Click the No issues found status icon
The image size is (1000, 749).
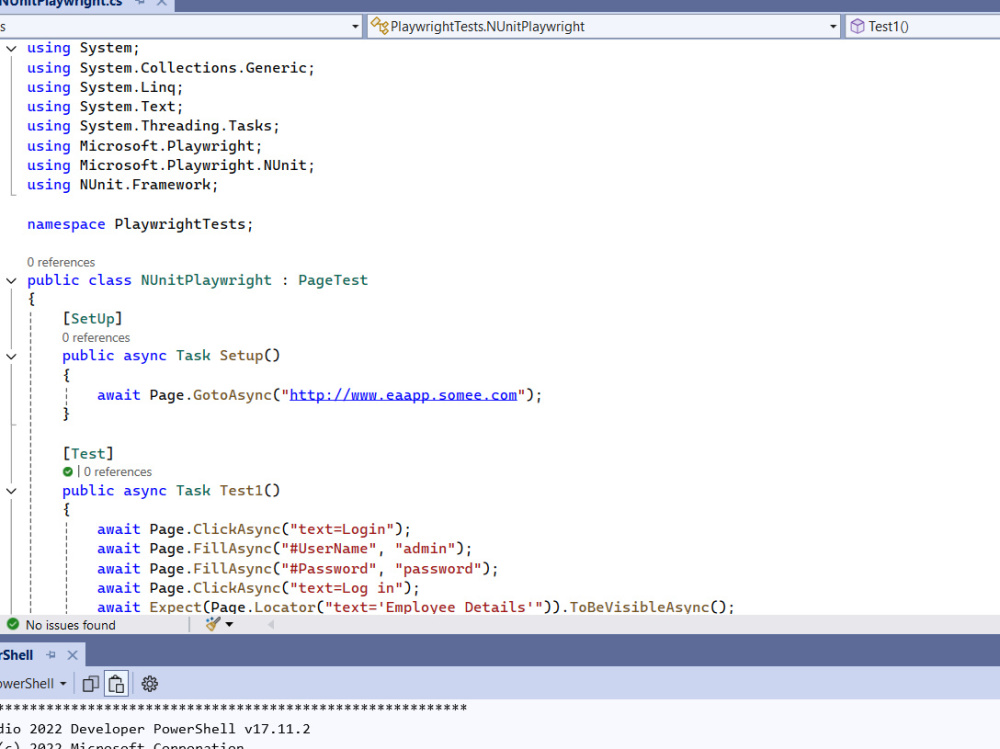click(x=13, y=624)
